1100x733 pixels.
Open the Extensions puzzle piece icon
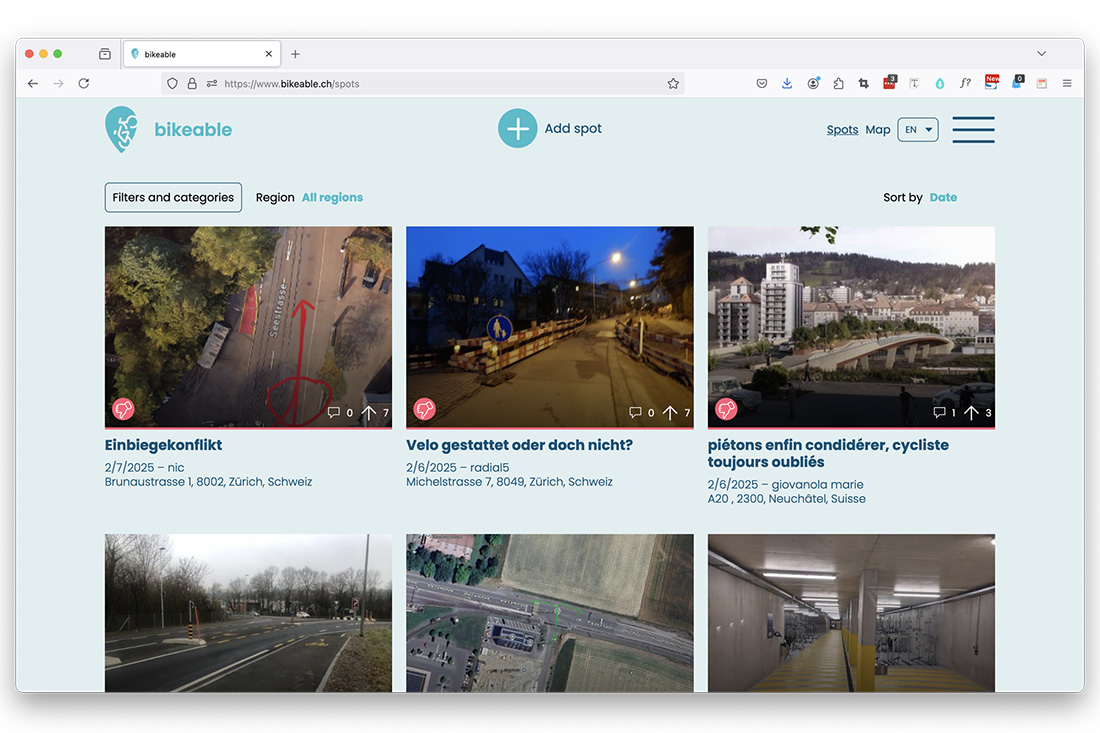tap(838, 83)
